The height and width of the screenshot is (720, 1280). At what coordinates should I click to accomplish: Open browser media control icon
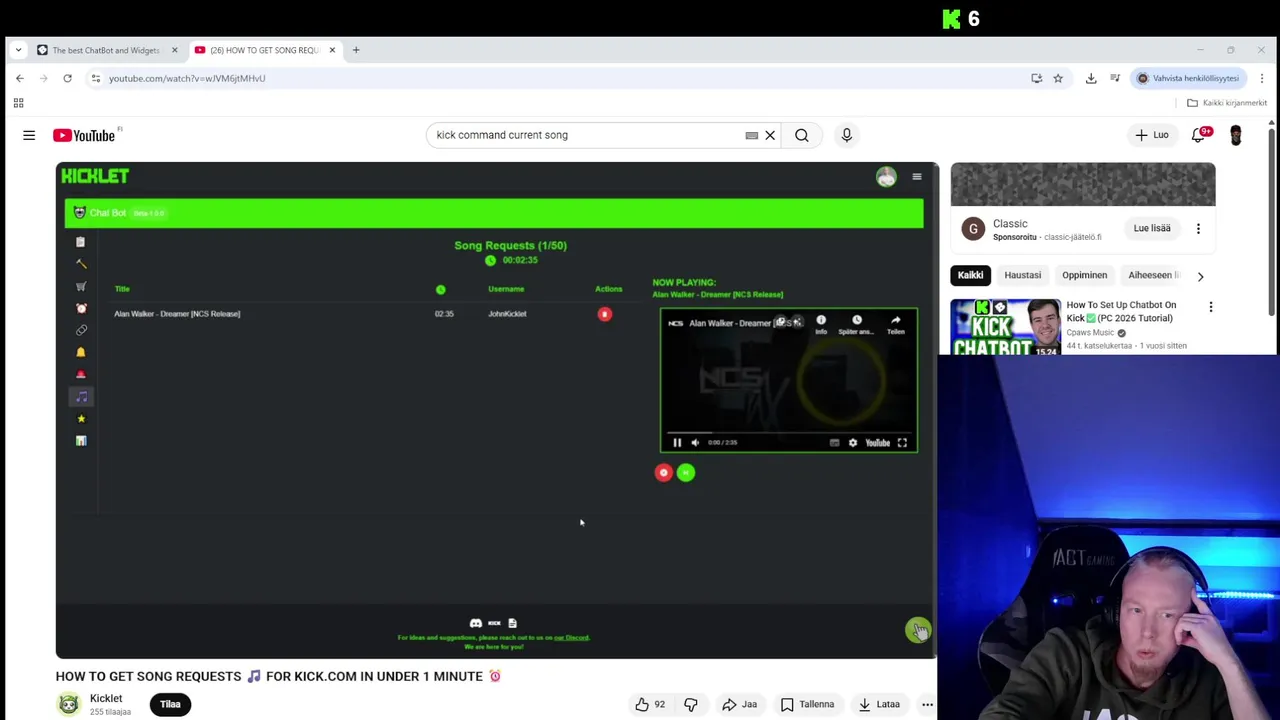click(1115, 78)
